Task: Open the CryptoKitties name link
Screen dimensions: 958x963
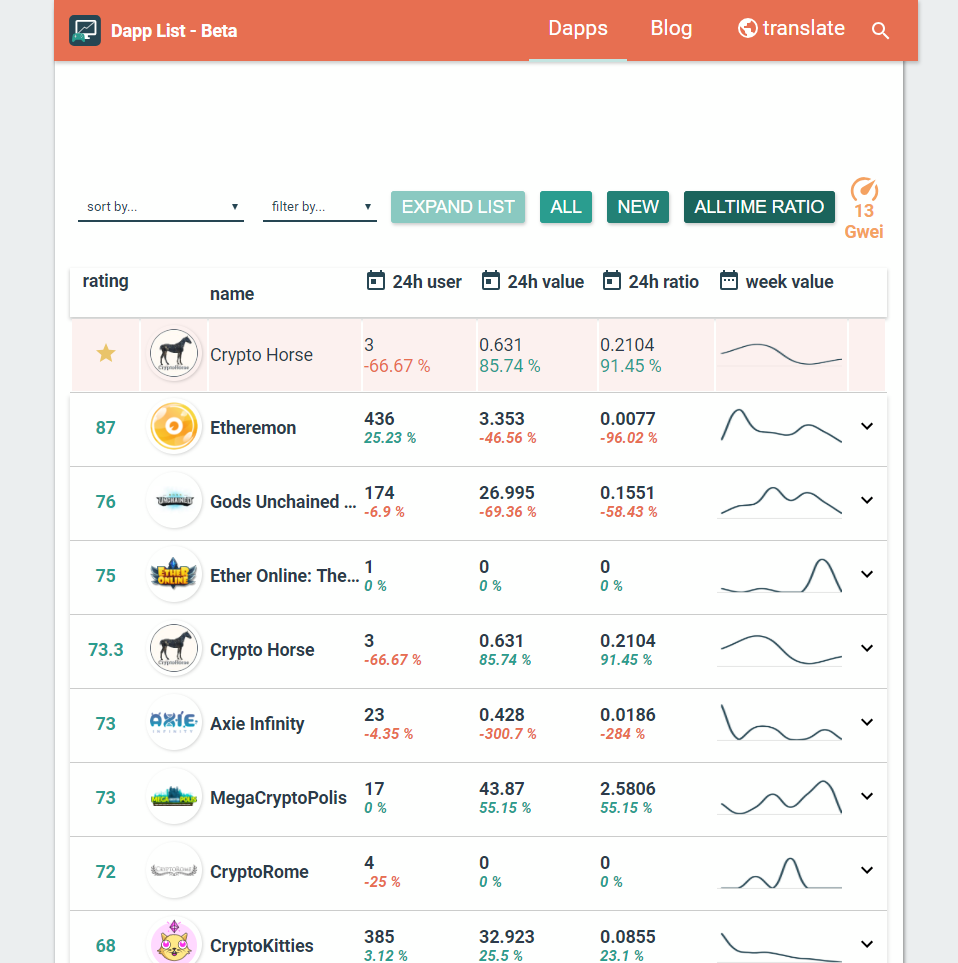Action: (x=262, y=946)
